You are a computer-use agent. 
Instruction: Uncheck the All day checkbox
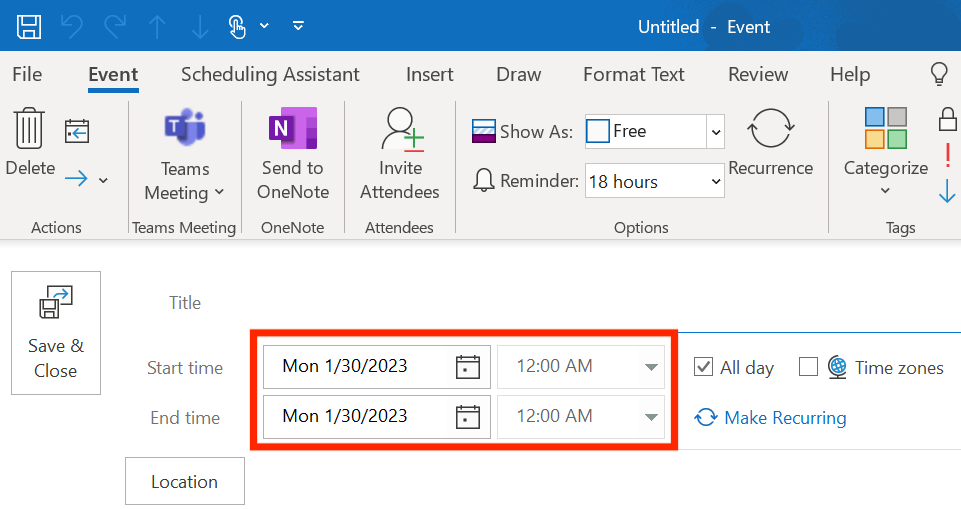(x=703, y=367)
